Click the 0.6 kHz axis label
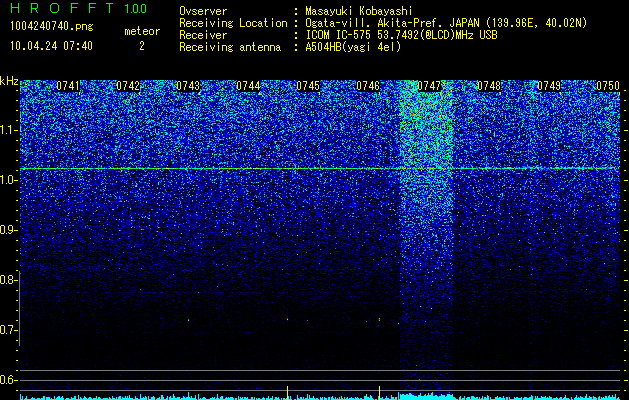The image size is (629, 400). click(x=8, y=380)
